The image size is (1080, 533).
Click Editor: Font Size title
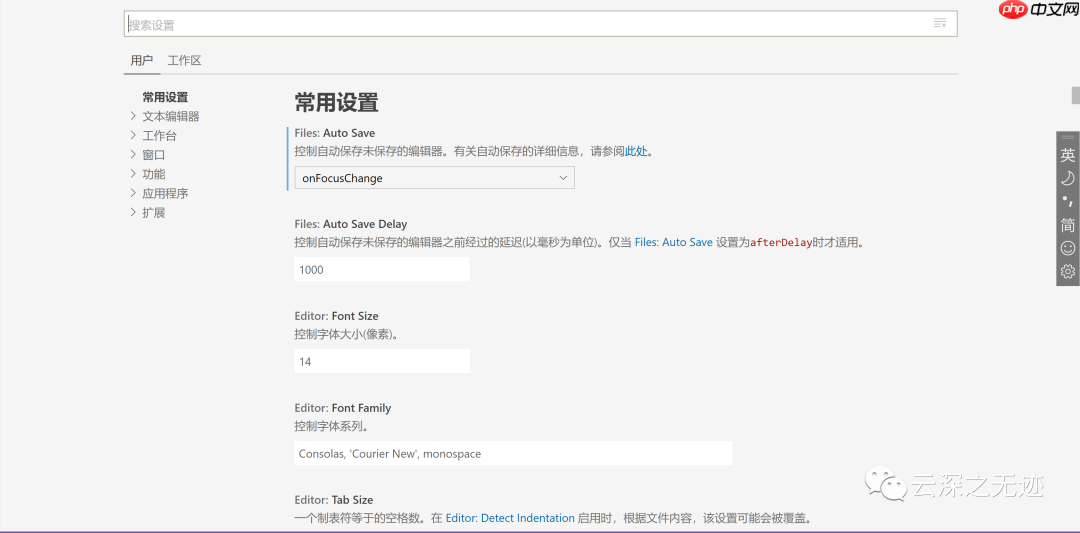(x=336, y=316)
